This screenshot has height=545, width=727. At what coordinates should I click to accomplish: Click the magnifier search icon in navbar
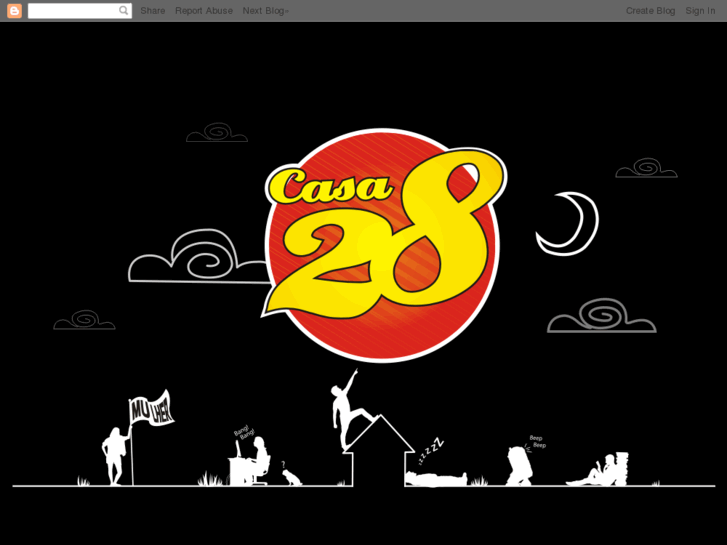click(x=123, y=11)
